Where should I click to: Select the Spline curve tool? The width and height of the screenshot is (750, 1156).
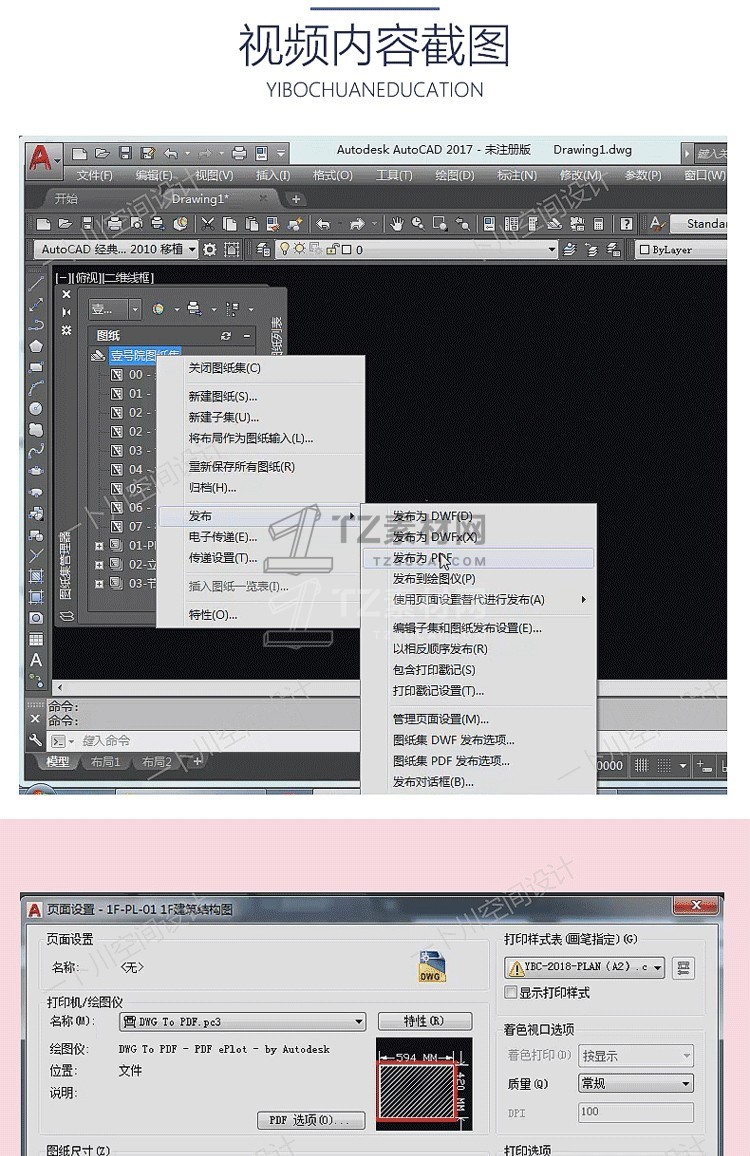pos(35,450)
